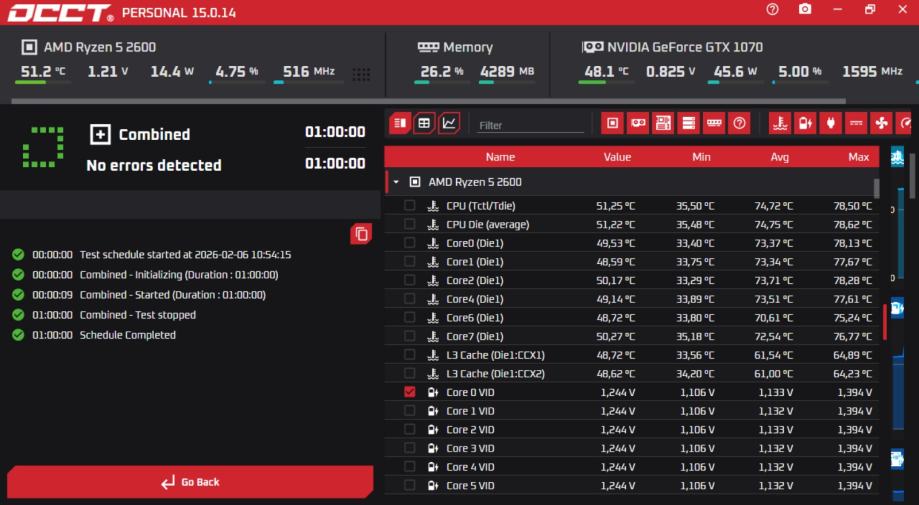
Task: Click the Go Back button
Action: click(x=190, y=482)
